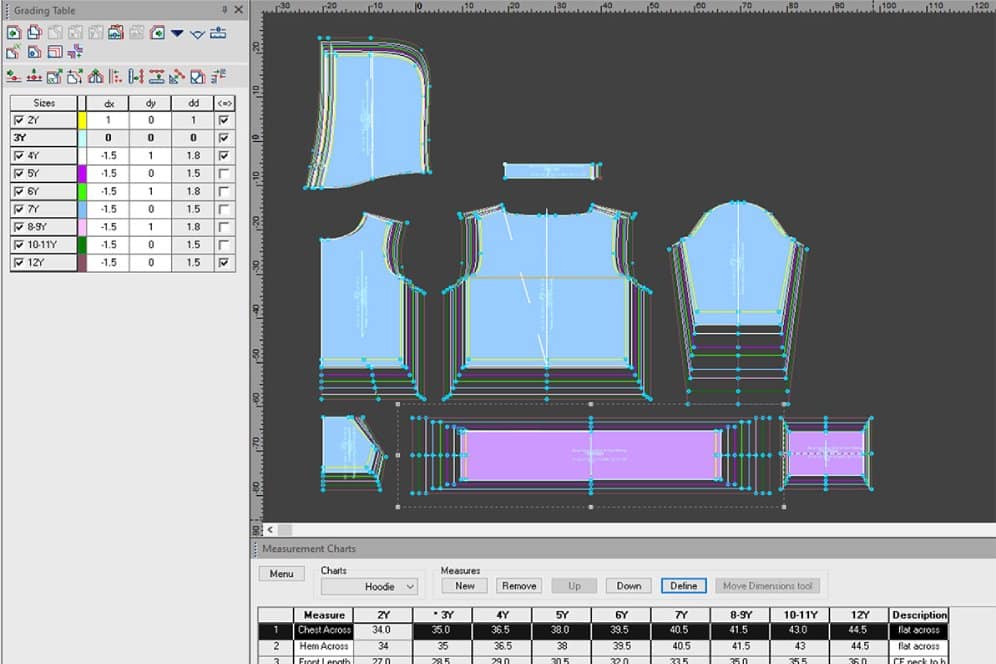The width and height of the screenshot is (996, 664).
Task: Enable the right-column checkbox for the 6Y row
Action: tap(224, 191)
